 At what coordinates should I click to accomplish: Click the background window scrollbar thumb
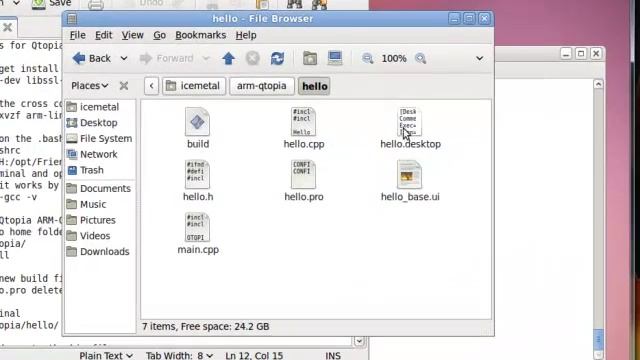click(598, 338)
